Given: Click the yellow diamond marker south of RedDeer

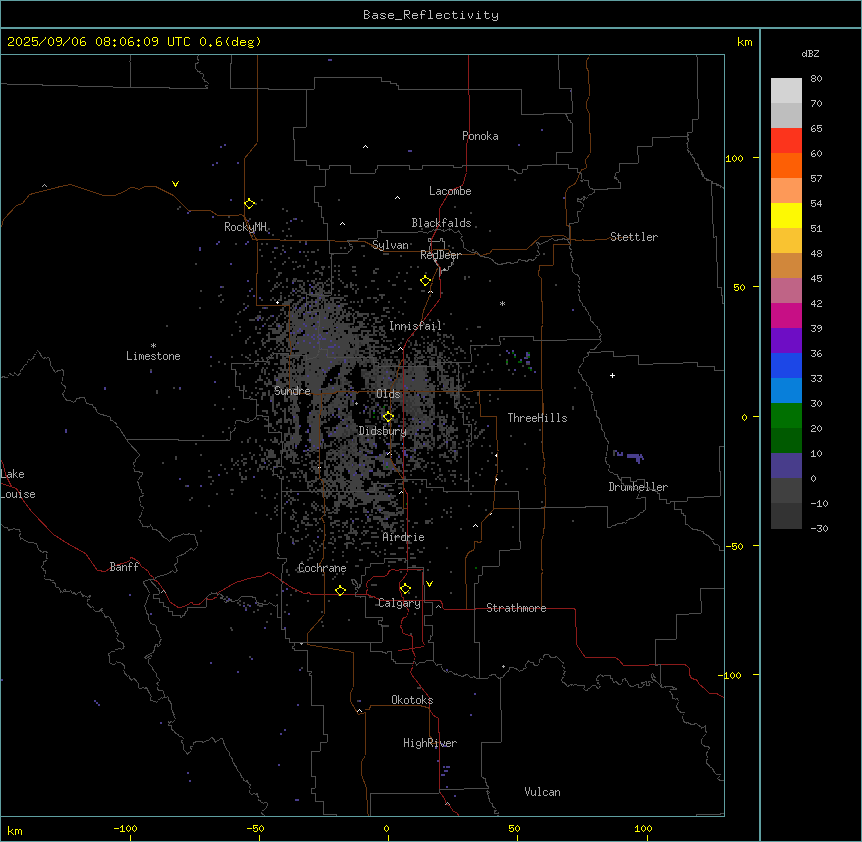Looking at the screenshot, I should pyautogui.click(x=426, y=281).
